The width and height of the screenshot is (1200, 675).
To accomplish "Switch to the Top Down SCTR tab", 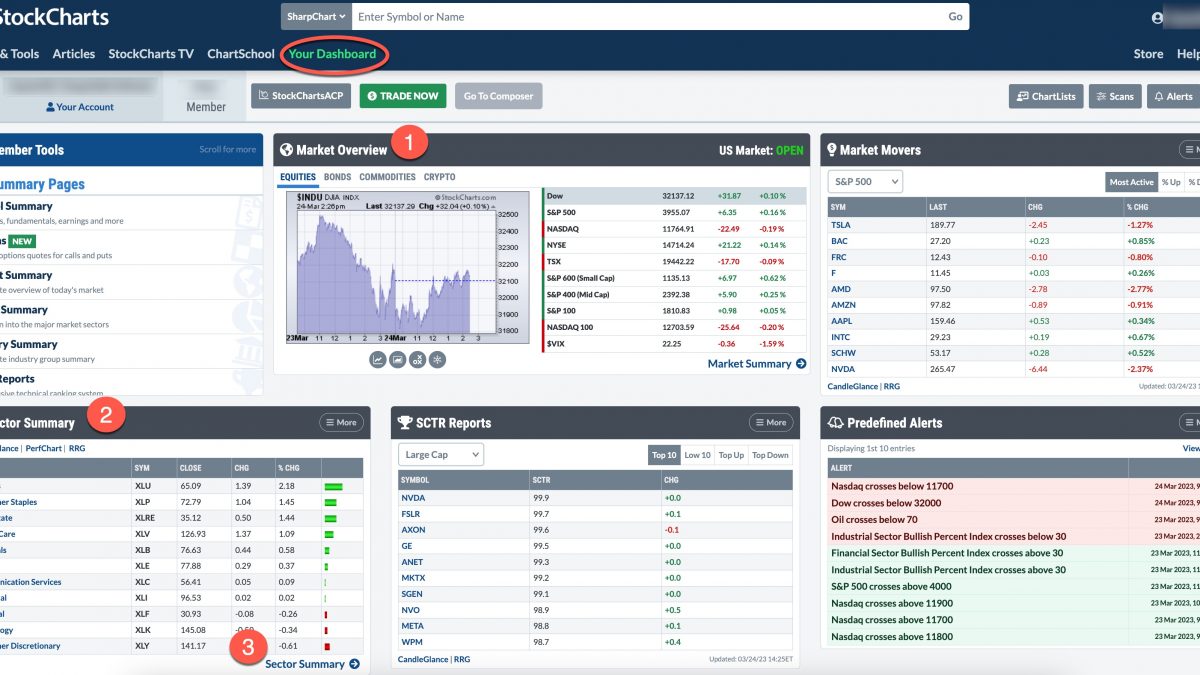I will coord(770,455).
